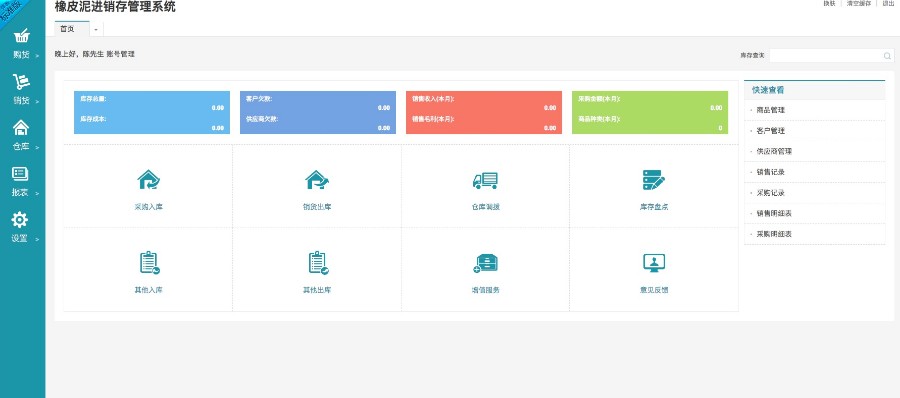Click the 供应商欠款 label in stats card
The width and height of the screenshot is (900, 398).
(262, 119)
